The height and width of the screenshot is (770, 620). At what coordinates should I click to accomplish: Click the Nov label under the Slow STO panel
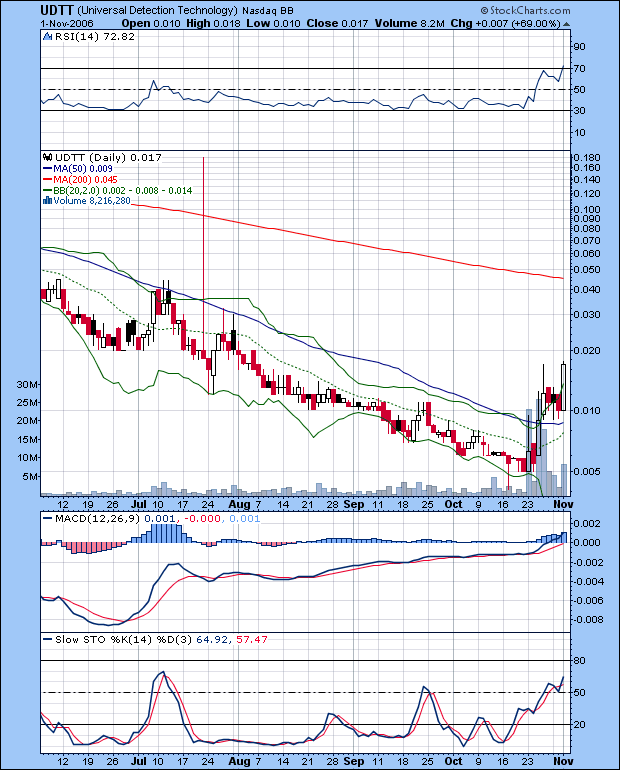(563, 761)
